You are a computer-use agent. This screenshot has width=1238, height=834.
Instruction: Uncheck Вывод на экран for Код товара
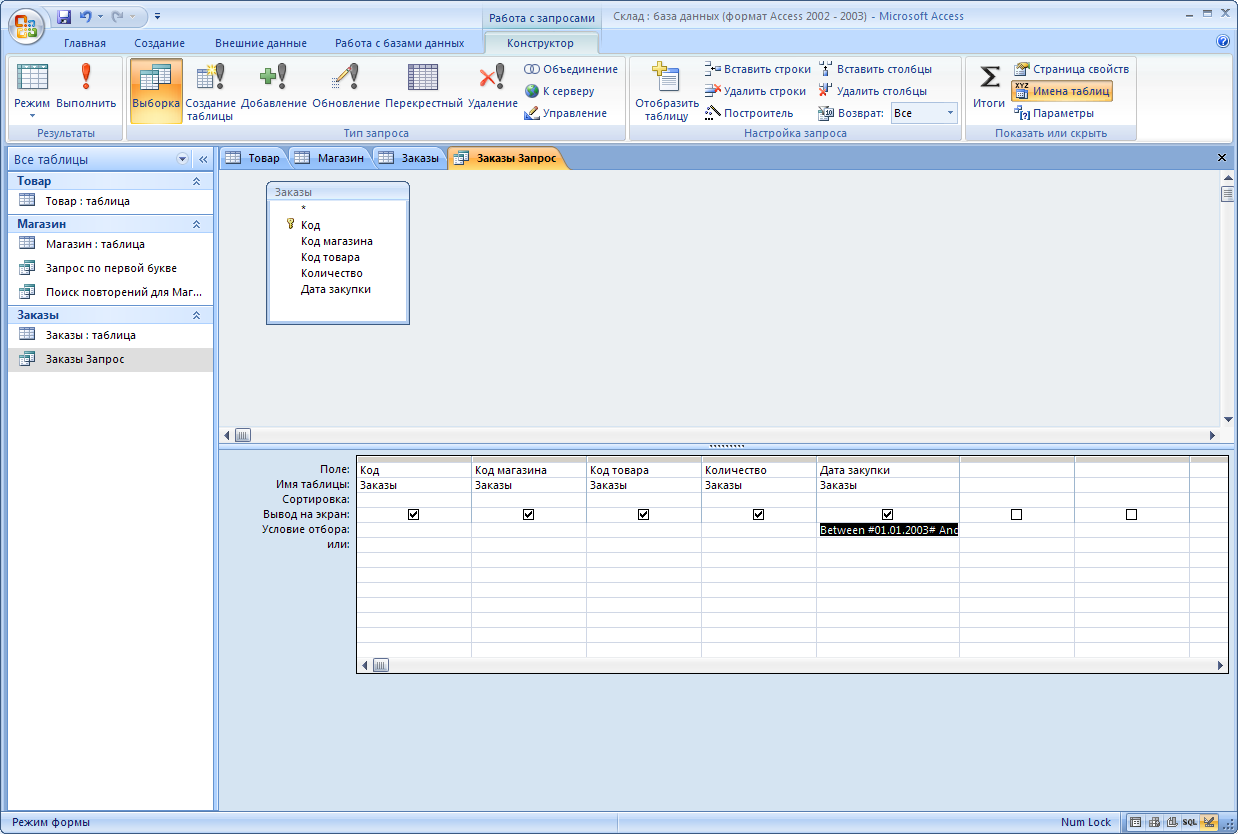click(644, 514)
